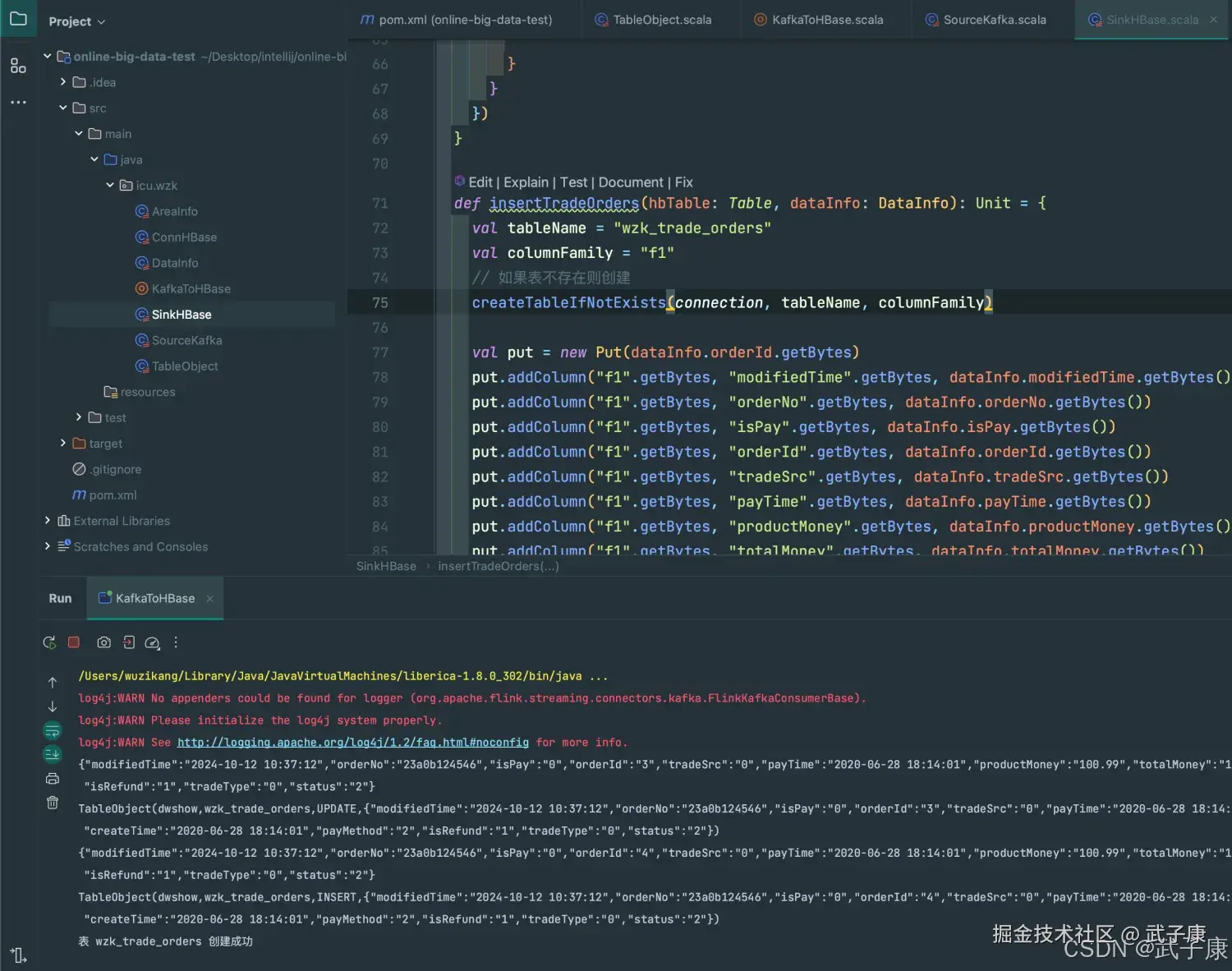Collapse the icu.wzk package
1232x971 pixels.
(x=110, y=185)
